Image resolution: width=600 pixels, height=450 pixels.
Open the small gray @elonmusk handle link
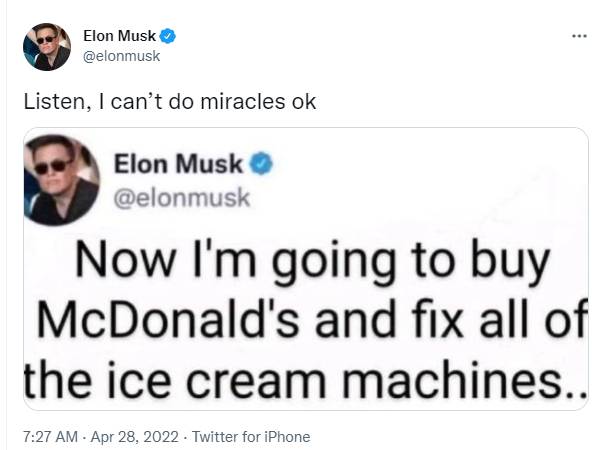(122, 56)
